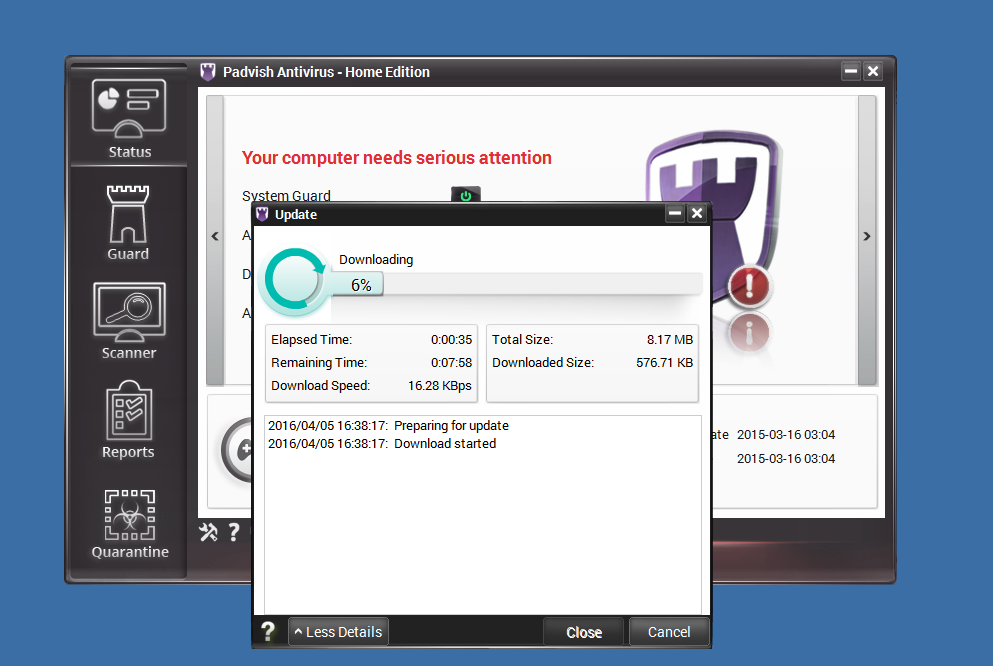Image resolution: width=993 pixels, height=666 pixels.
Task: Click the teal circular progress spinner
Action: 294,279
